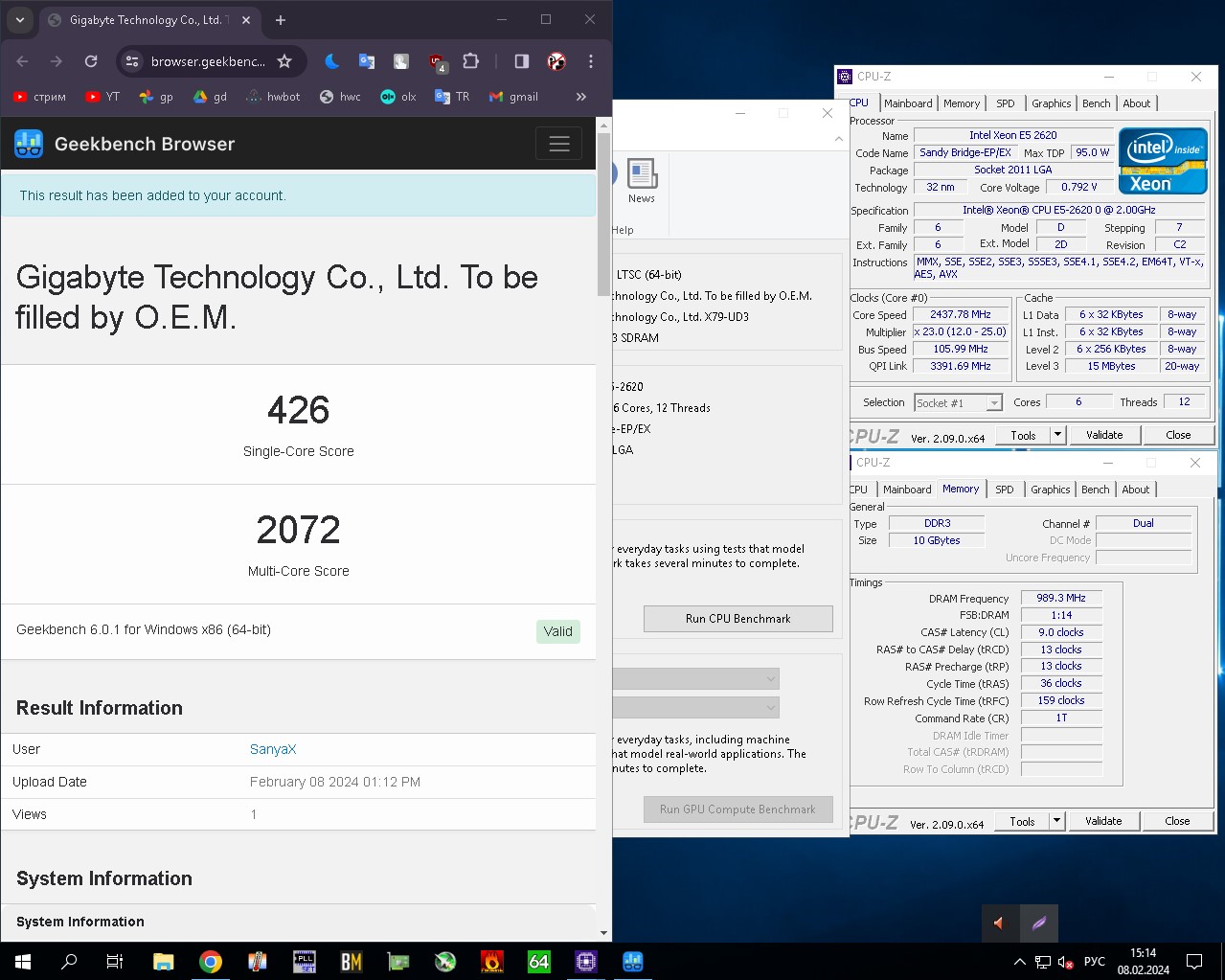This screenshot has height=980, width=1225.
Task: Open Windows taskbar search
Action: pos(69,961)
